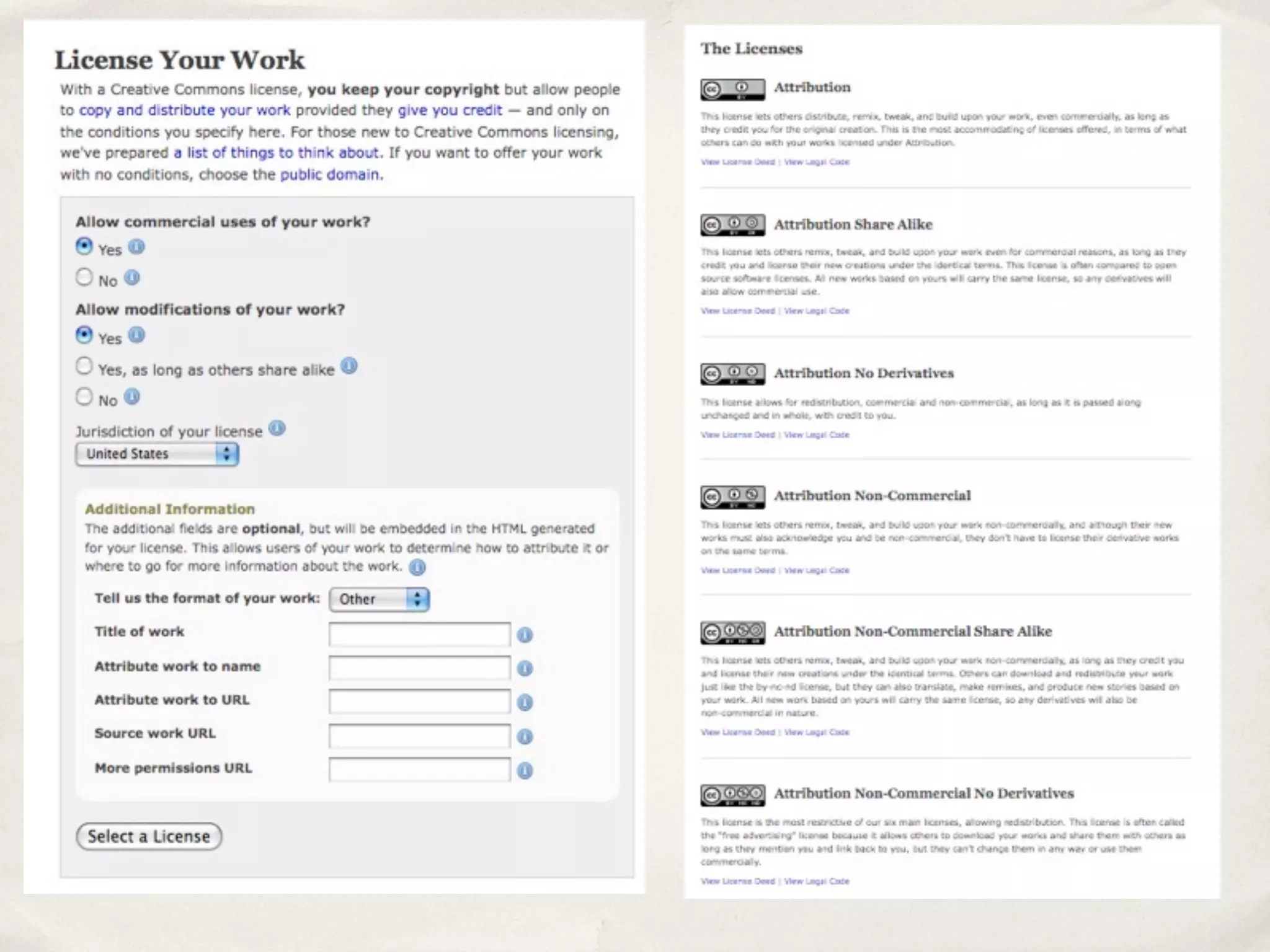Screen dimensions: 1270x952
Task: Click the Attribution Share Alike heading
Action: pyautogui.click(x=853, y=224)
